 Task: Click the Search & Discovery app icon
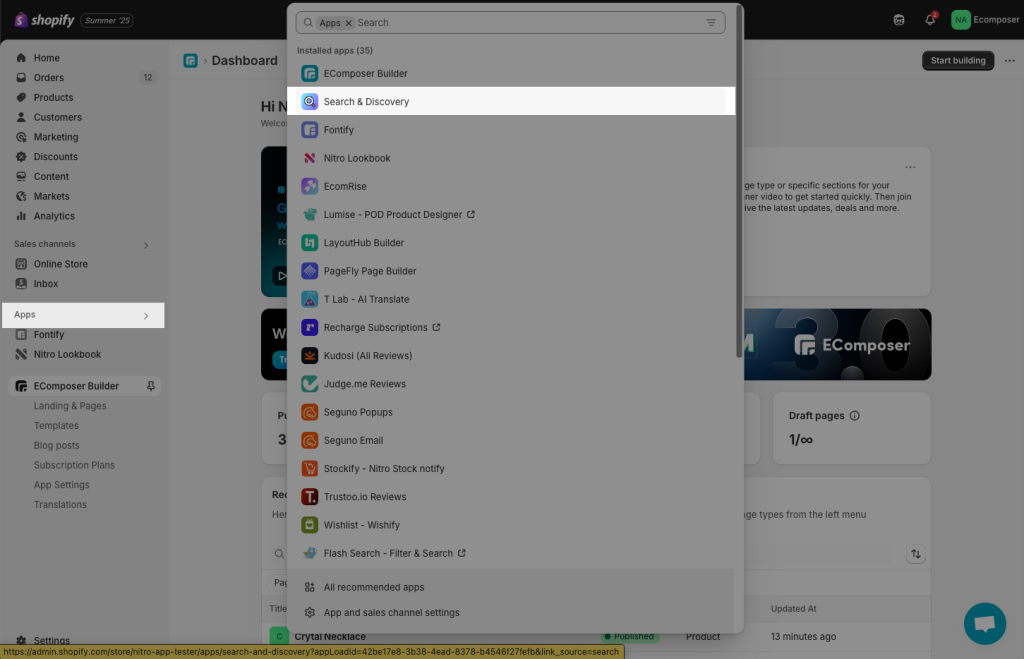[310, 101]
